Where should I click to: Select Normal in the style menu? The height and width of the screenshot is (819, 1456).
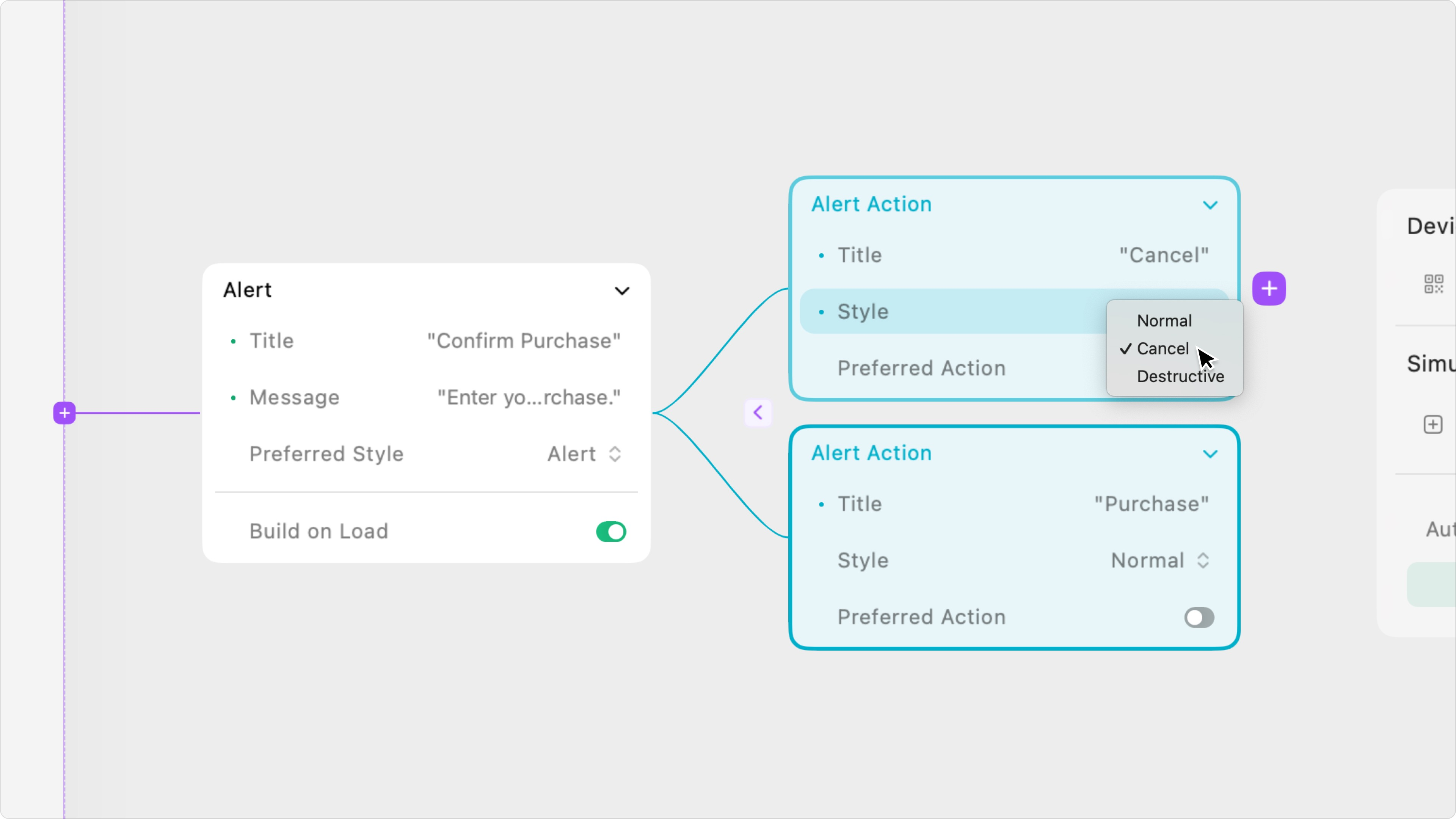click(1164, 321)
